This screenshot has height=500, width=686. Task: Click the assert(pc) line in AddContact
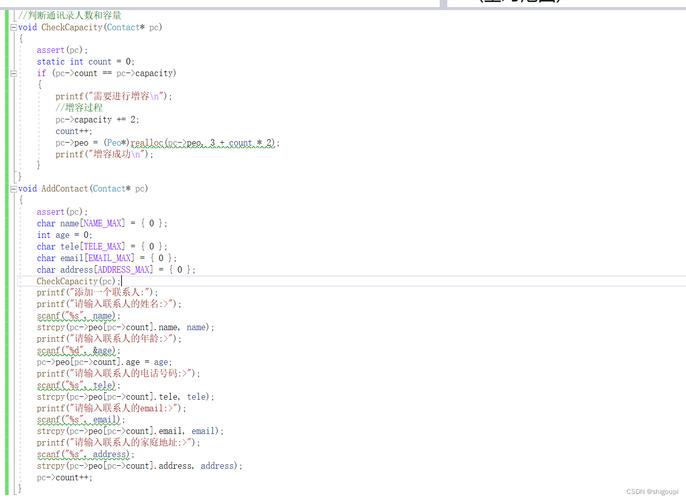click(x=62, y=212)
